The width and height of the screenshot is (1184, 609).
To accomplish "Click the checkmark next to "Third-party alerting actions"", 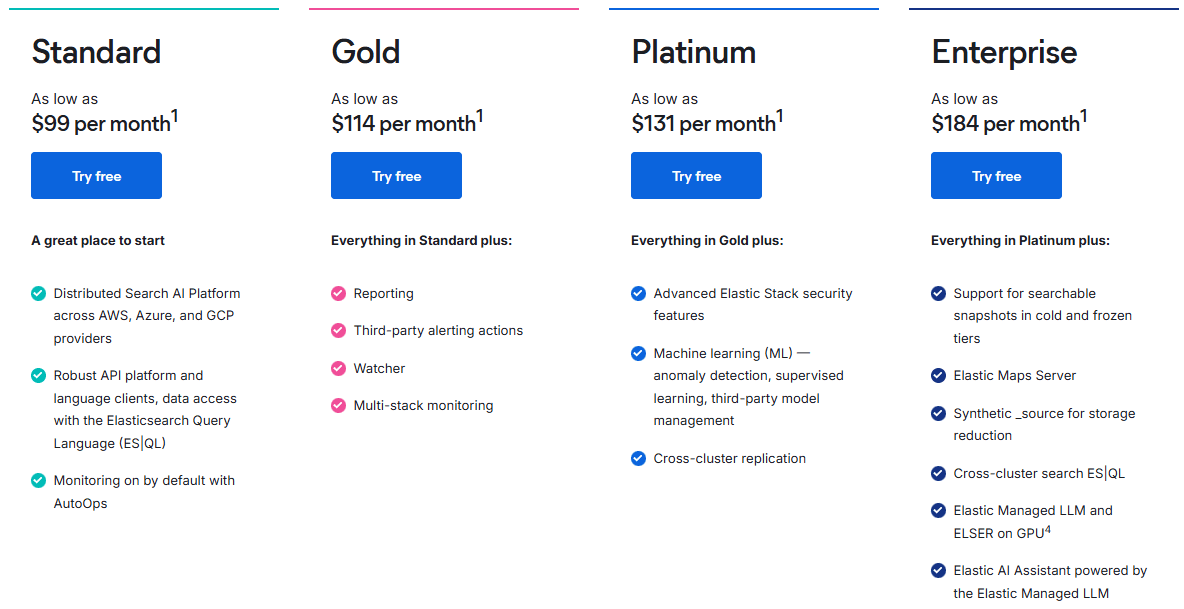I will pyautogui.click(x=337, y=330).
